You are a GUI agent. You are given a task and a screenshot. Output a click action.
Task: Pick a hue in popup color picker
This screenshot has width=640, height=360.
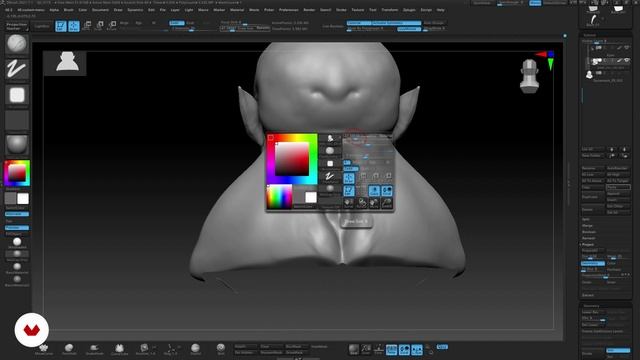[291, 158]
